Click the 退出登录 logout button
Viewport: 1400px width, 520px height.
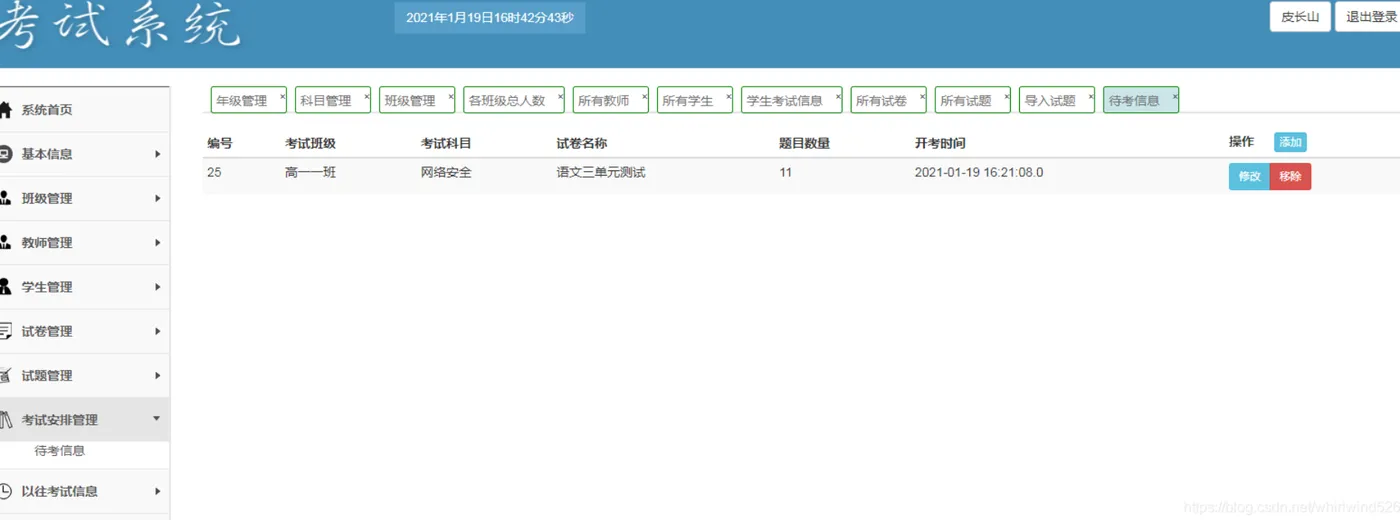[1368, 16]
